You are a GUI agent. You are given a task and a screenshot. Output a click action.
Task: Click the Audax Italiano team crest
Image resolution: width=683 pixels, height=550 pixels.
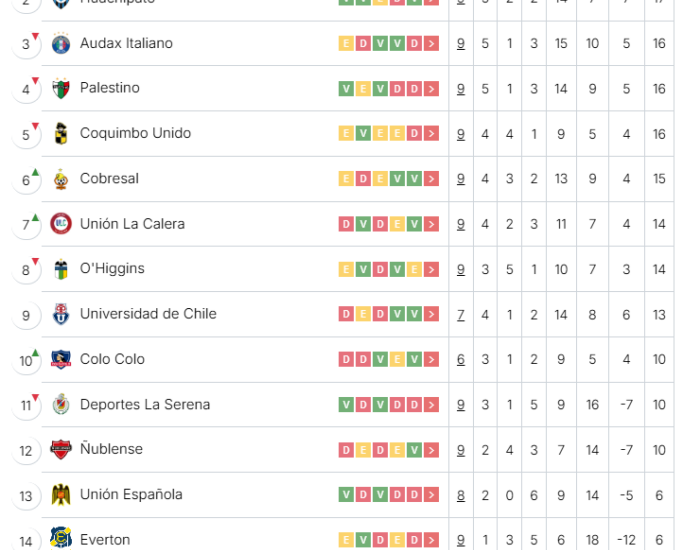pos(61,44)
